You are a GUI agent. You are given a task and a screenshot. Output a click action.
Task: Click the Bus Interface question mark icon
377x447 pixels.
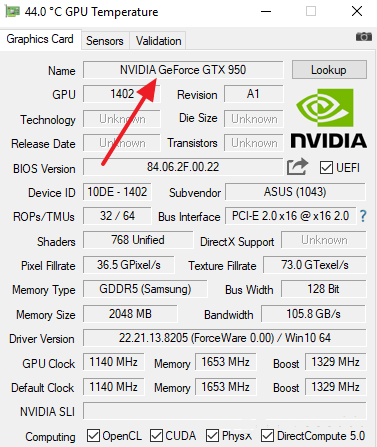tap(363, 216)
